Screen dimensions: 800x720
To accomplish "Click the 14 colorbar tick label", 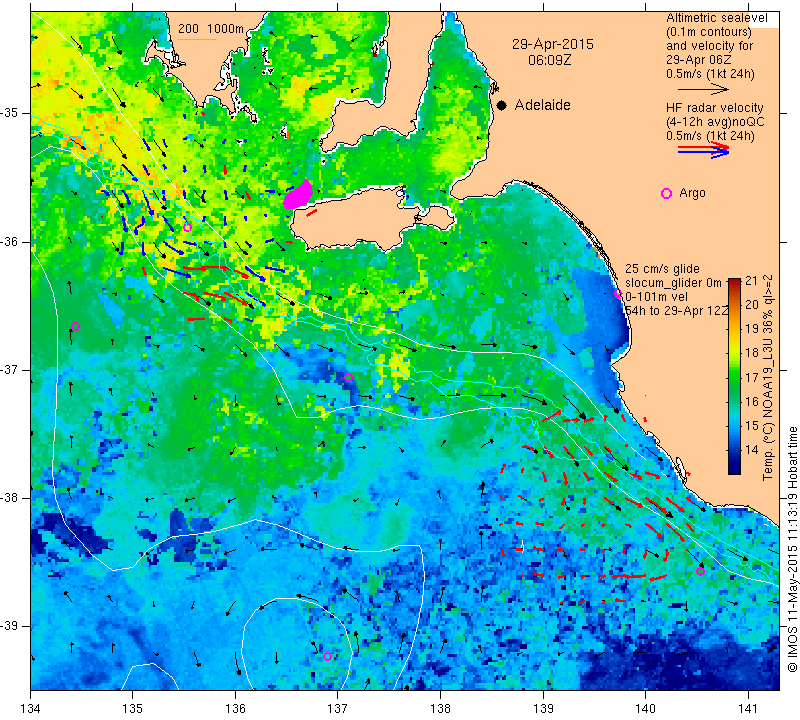I will tap(751, 450).
